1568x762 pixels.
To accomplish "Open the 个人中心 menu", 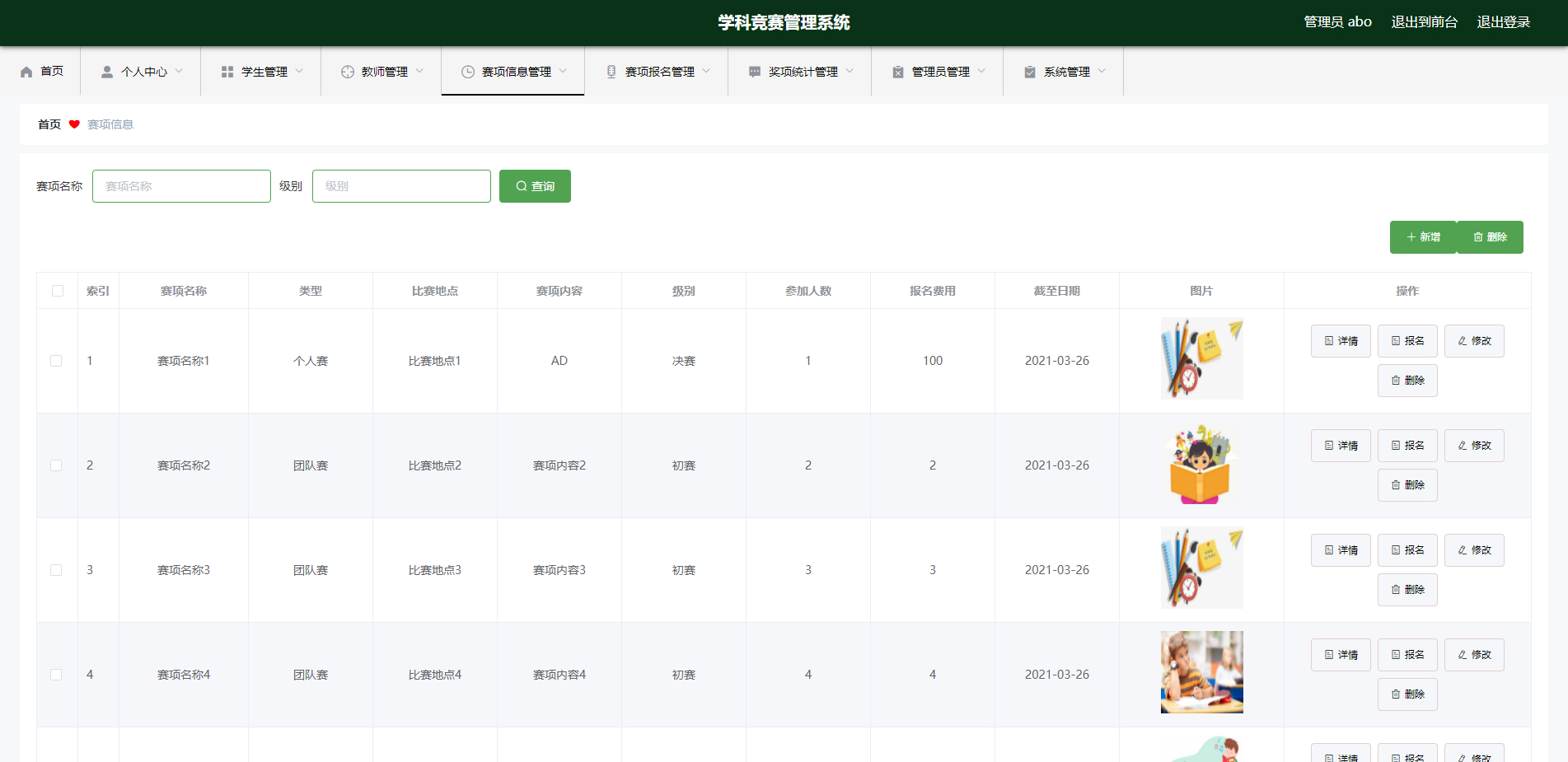I will click(x=141, y=72).
